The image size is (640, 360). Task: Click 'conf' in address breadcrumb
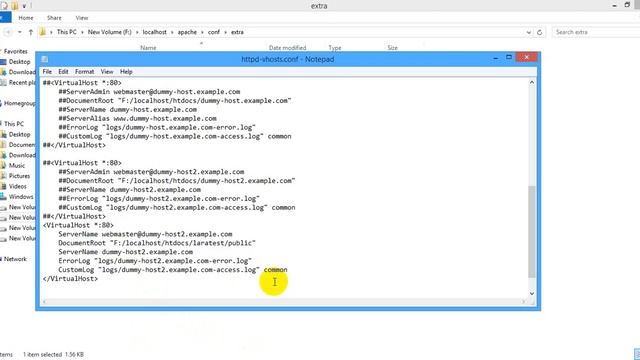click(213, 32)
